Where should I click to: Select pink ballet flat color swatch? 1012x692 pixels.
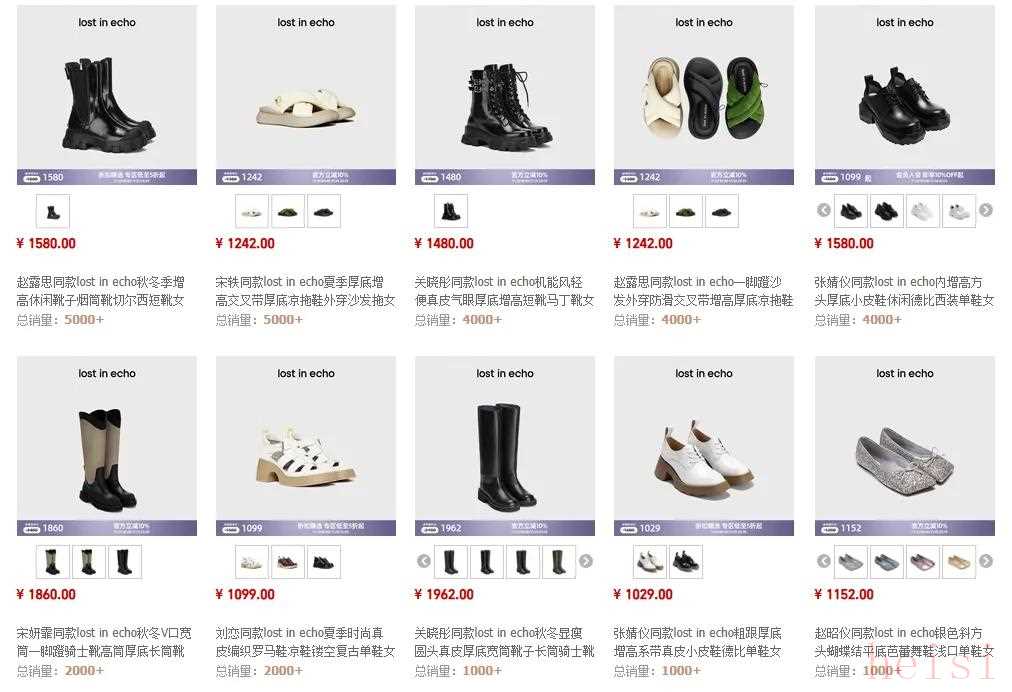(x=923, y=562)
